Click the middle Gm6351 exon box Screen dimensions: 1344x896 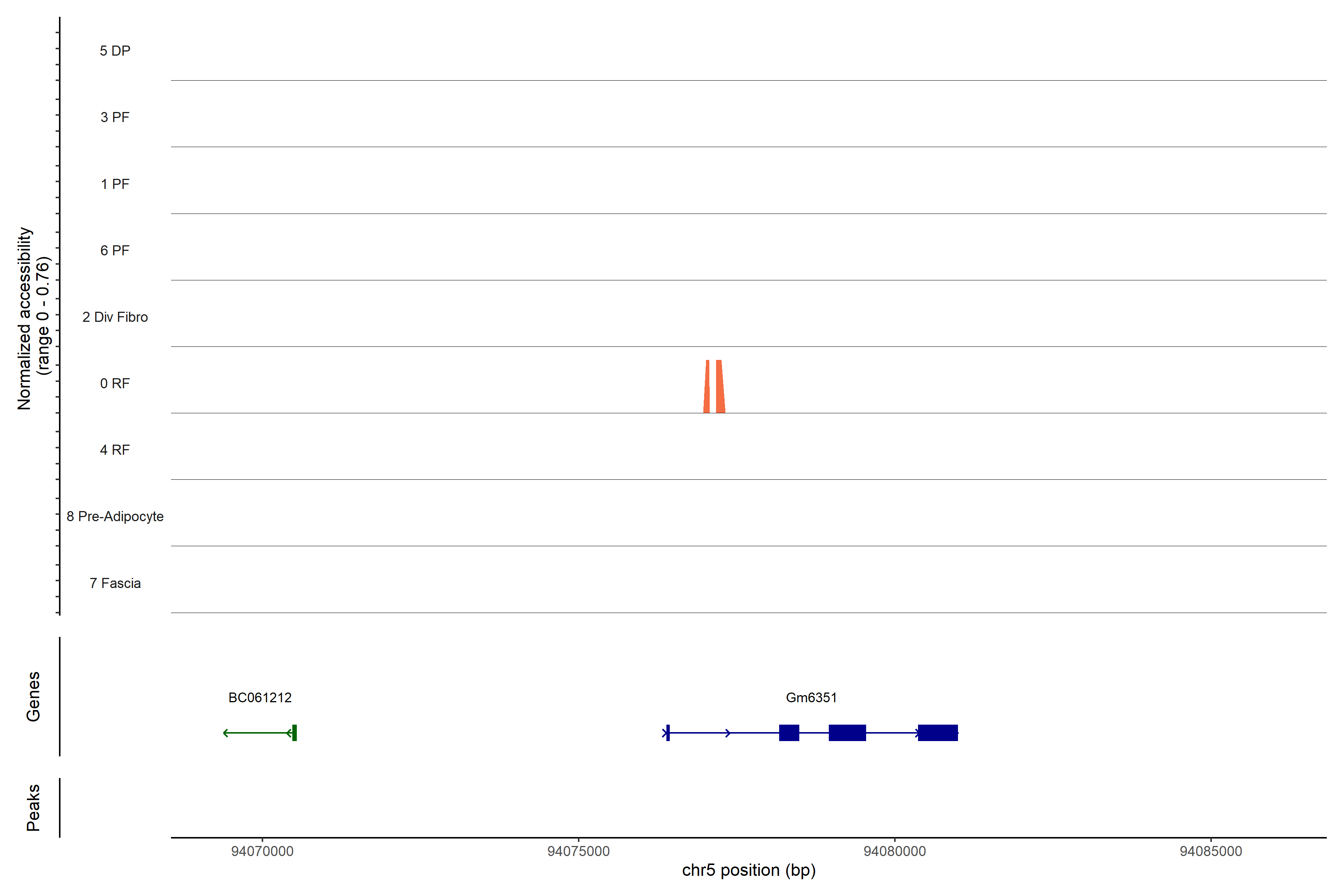[847, 732]
